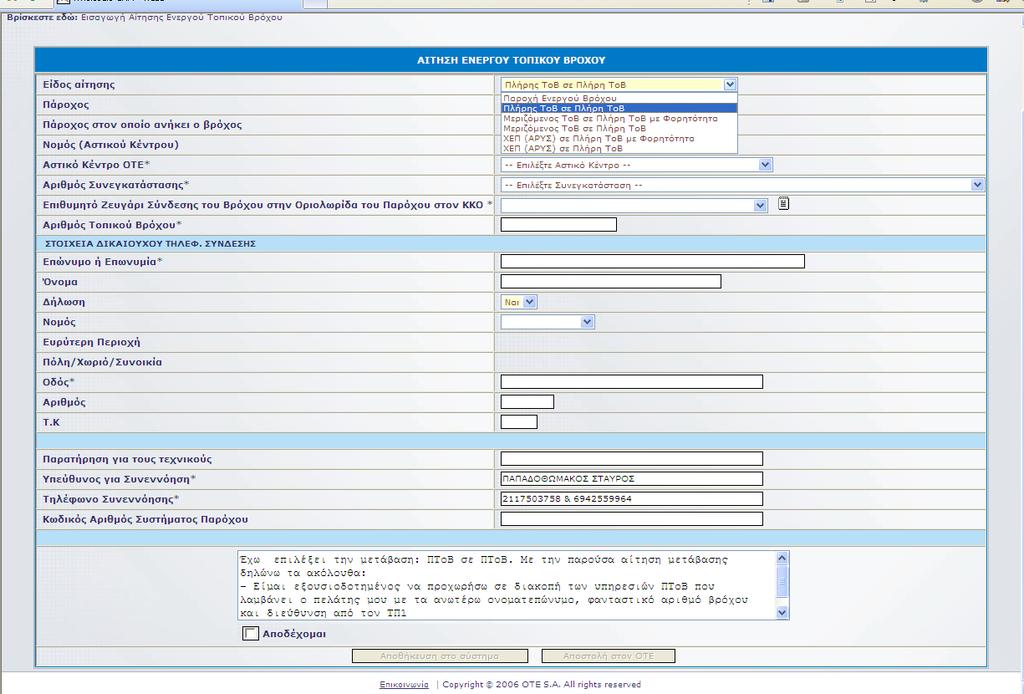Focus the Οδός input field
The width and height of the screenshot is (1024, 694).
tap(632, 382)
